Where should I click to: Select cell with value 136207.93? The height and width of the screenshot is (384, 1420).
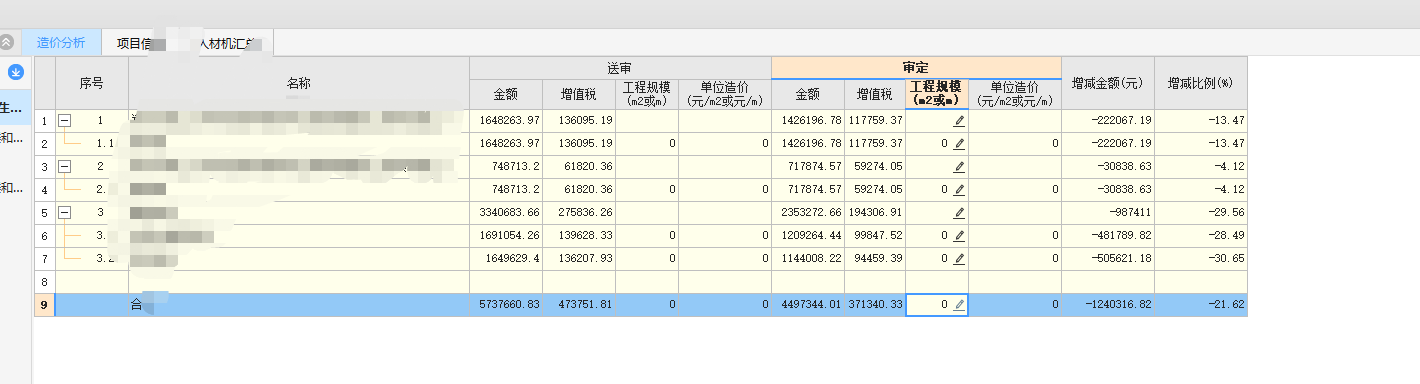click(x=579, y=258)
